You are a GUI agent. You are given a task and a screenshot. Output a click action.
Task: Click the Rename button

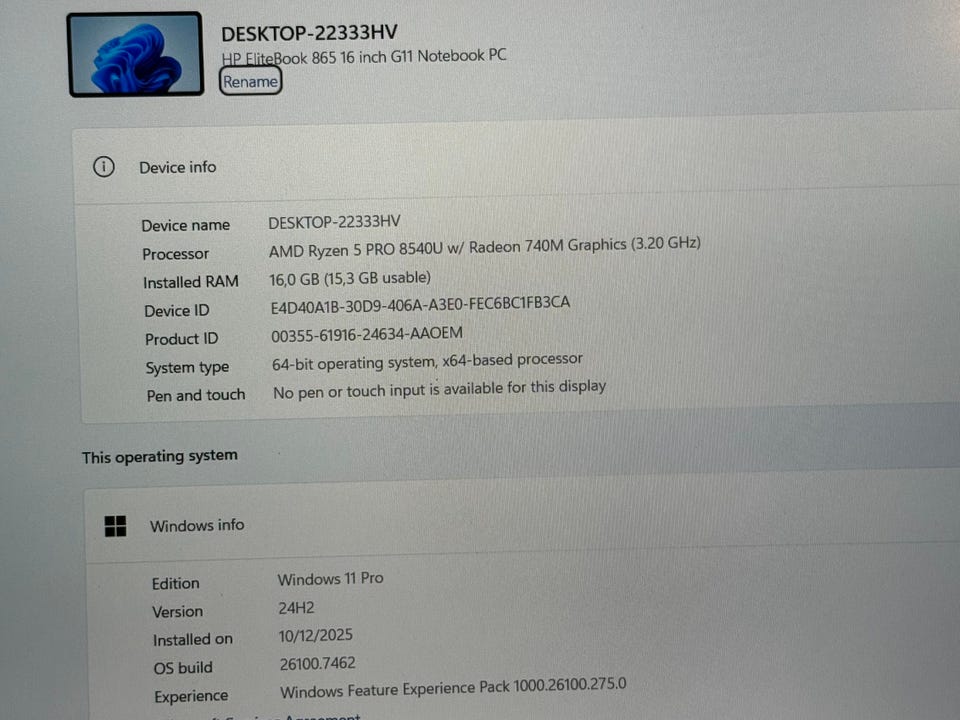(250, 81)
